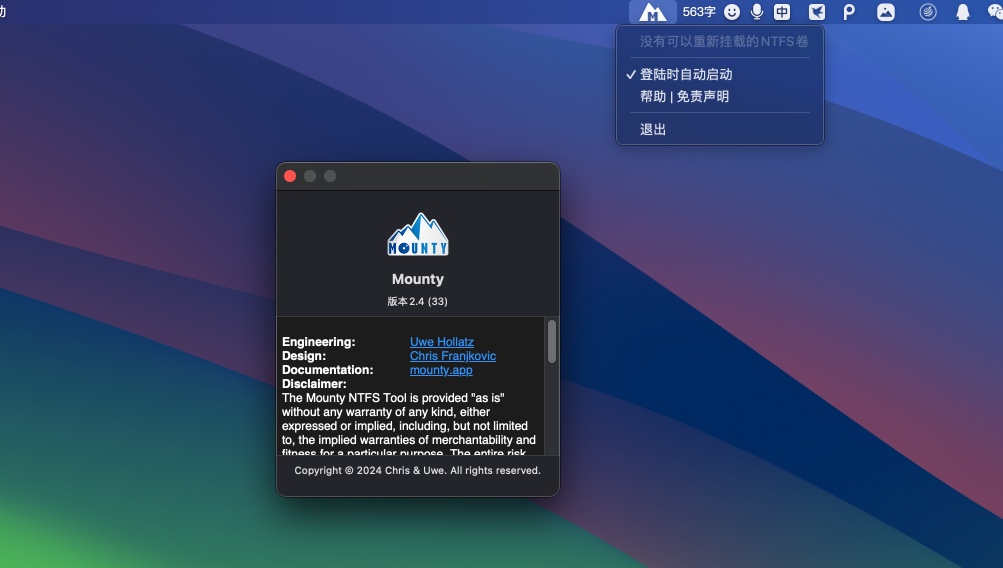This screenshot has height=568, width=1003.
Task: Click the Documentation: label
Action: point(328,370)
